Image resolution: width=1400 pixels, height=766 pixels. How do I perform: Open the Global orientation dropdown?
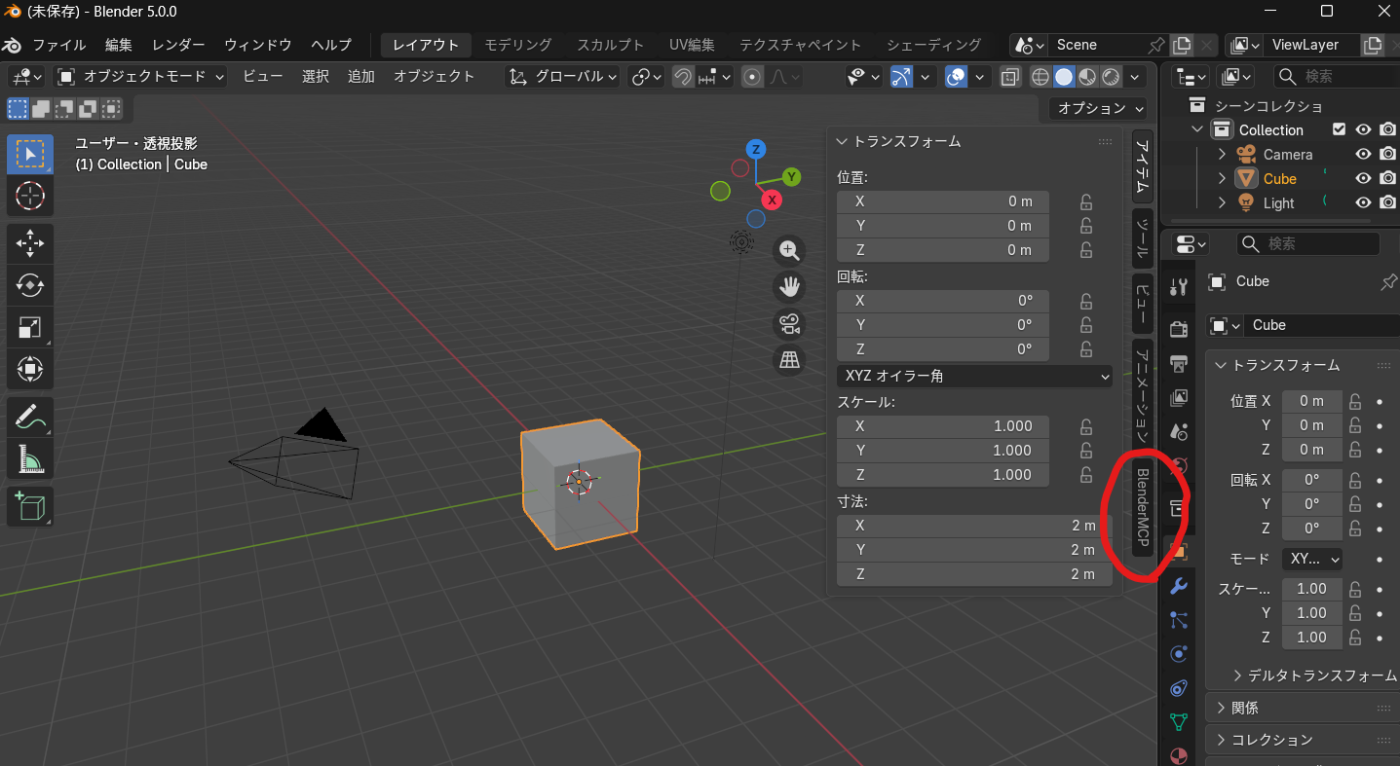pos(563,76)
